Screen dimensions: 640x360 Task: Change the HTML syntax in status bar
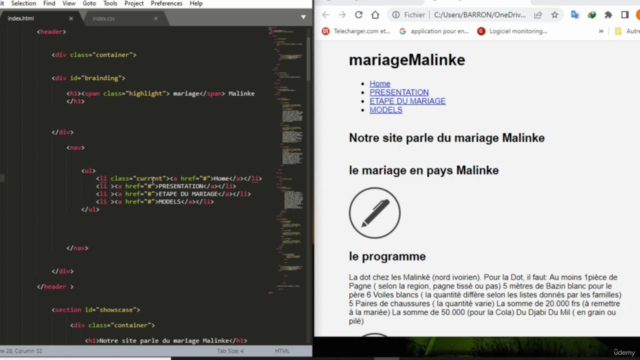[x=282, y=351]
